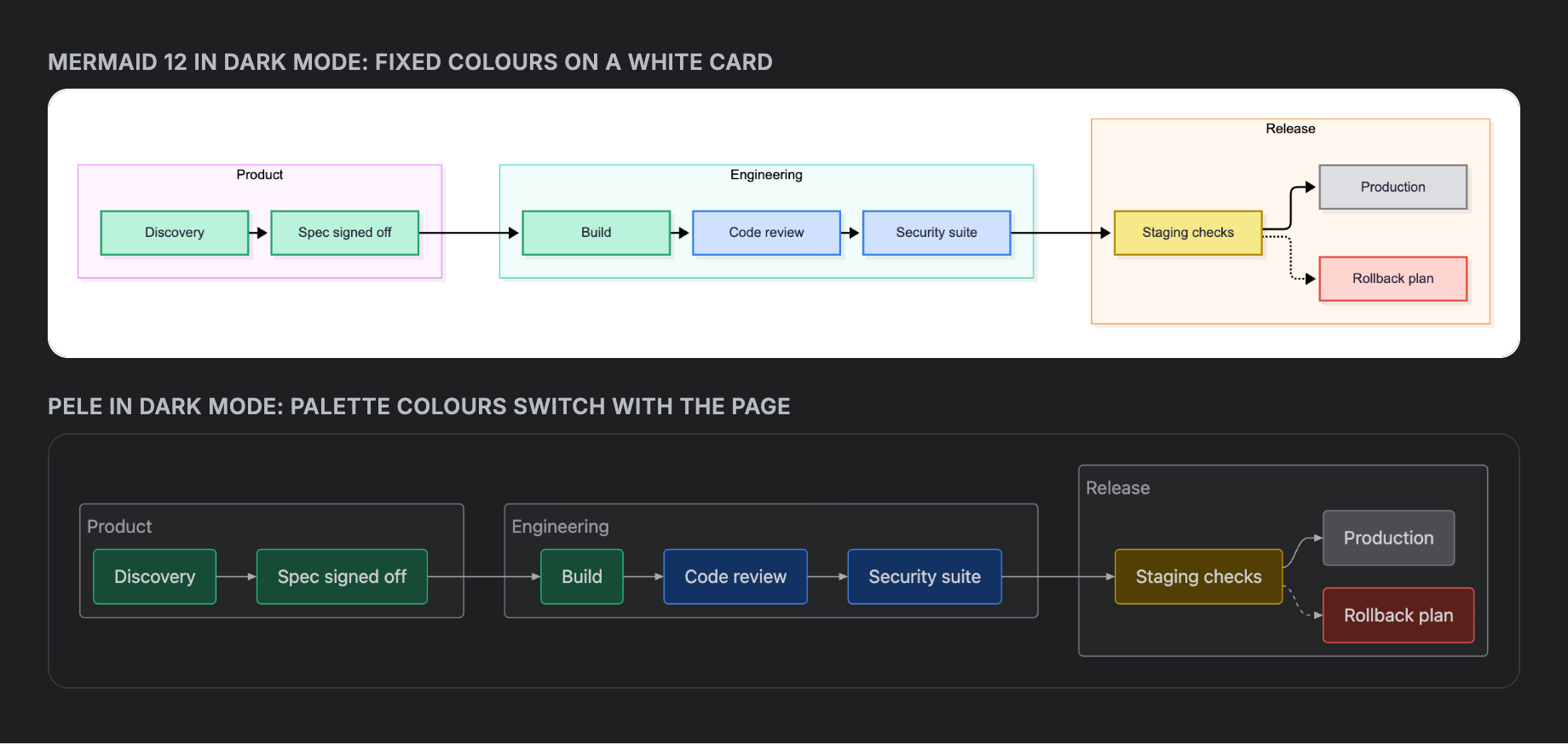Click the Release label on the white card
Viewport: 1568px width, 745px height.
(x=1290, y=129)
